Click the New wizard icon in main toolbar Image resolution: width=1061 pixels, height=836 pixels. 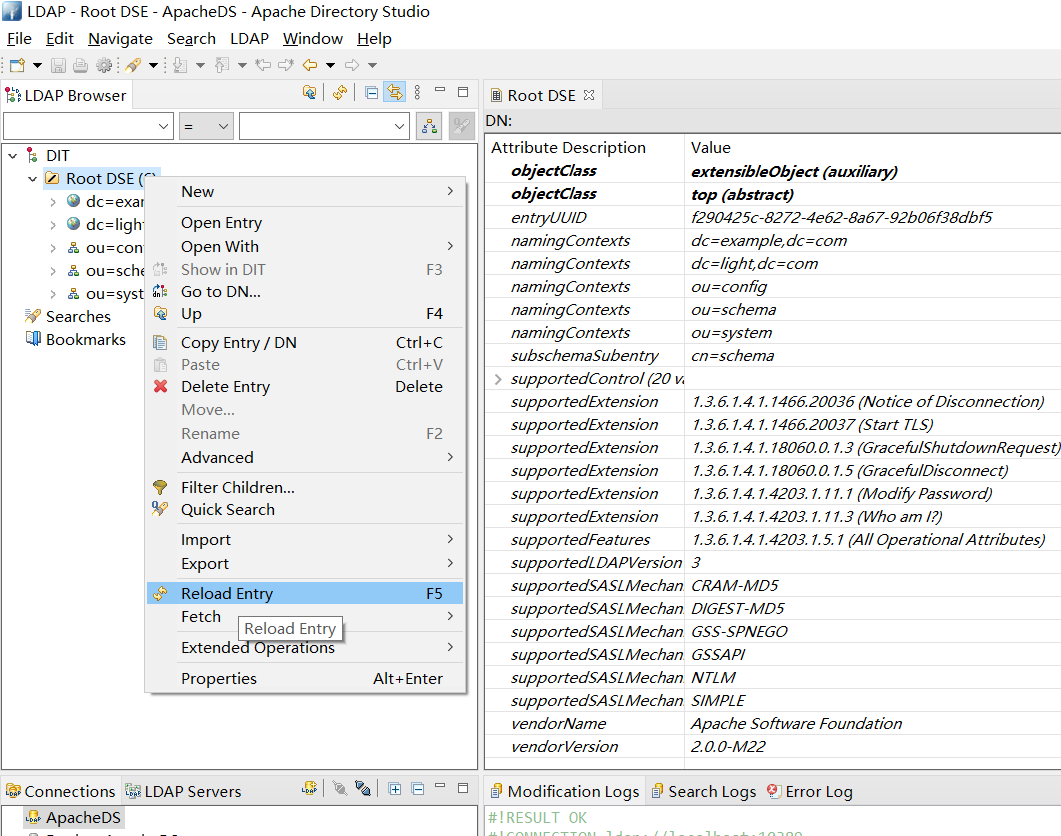click(17, 65)
